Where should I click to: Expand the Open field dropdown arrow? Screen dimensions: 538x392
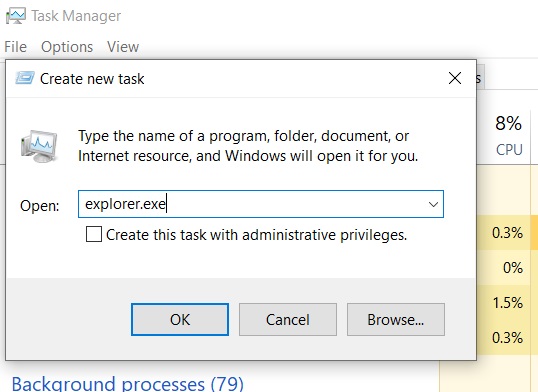pos(433,204)
